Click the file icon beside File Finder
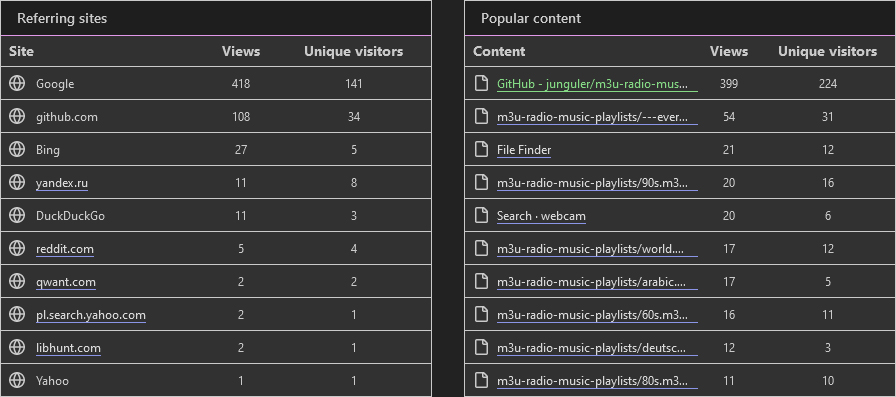Image resolution: width=896 pixels, height=397 pixels. [x=482, y=150]
